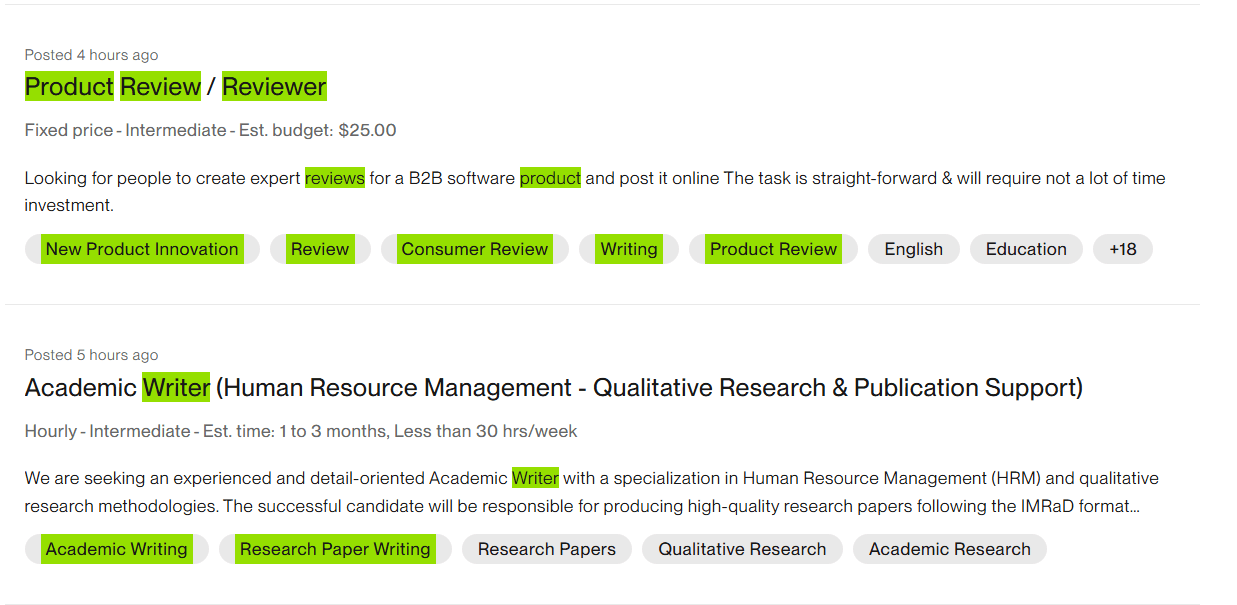This screenshot has width=1237, height=605.
Task: Click the standalone Review skill tag
Action: pos(320,249)
